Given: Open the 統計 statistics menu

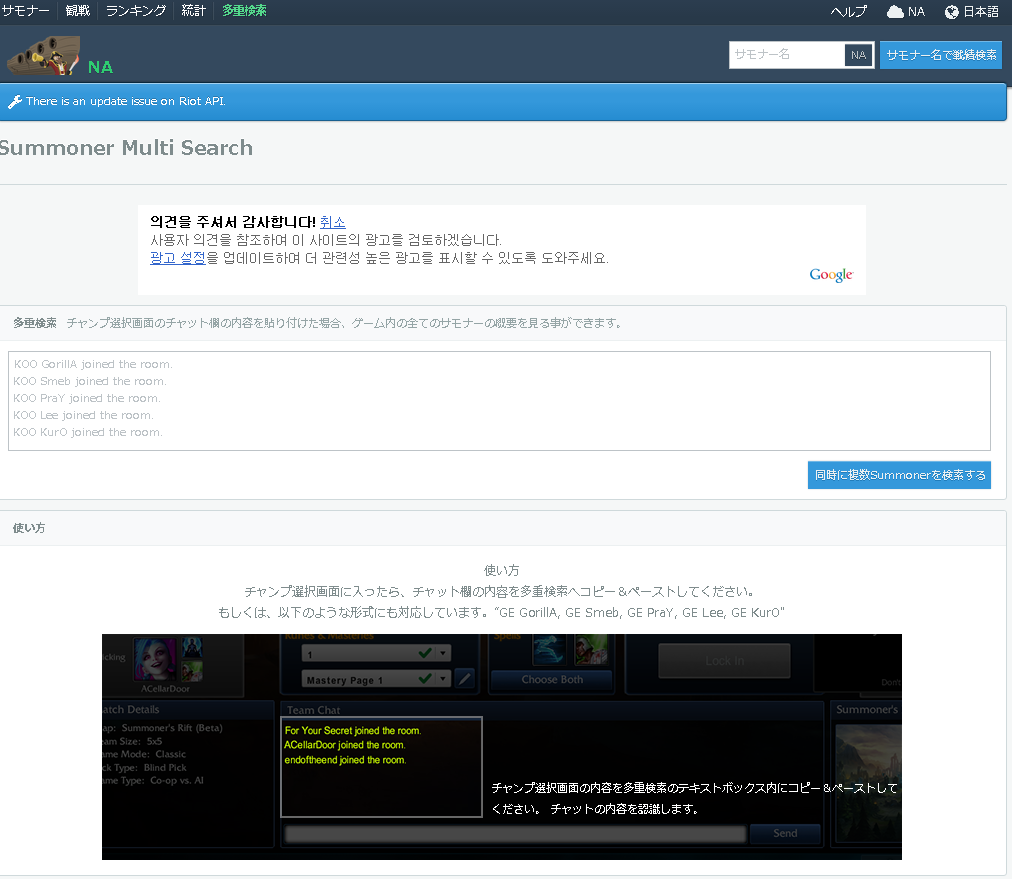Looking at the screenshot, I should coord(193,11).
